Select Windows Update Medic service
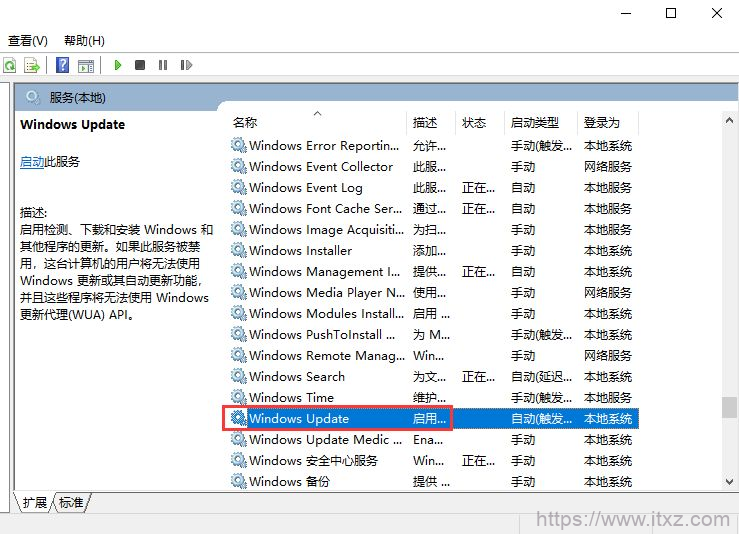739x534 pixels. click(x=434, y=440)
